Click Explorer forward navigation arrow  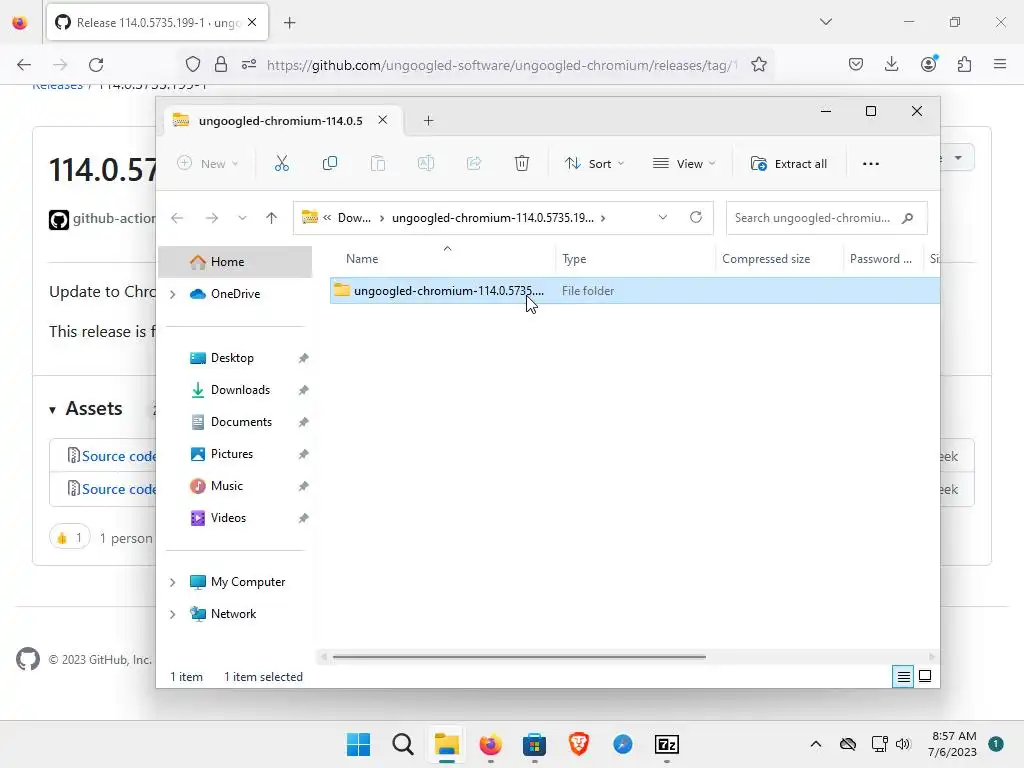point(212,218)
